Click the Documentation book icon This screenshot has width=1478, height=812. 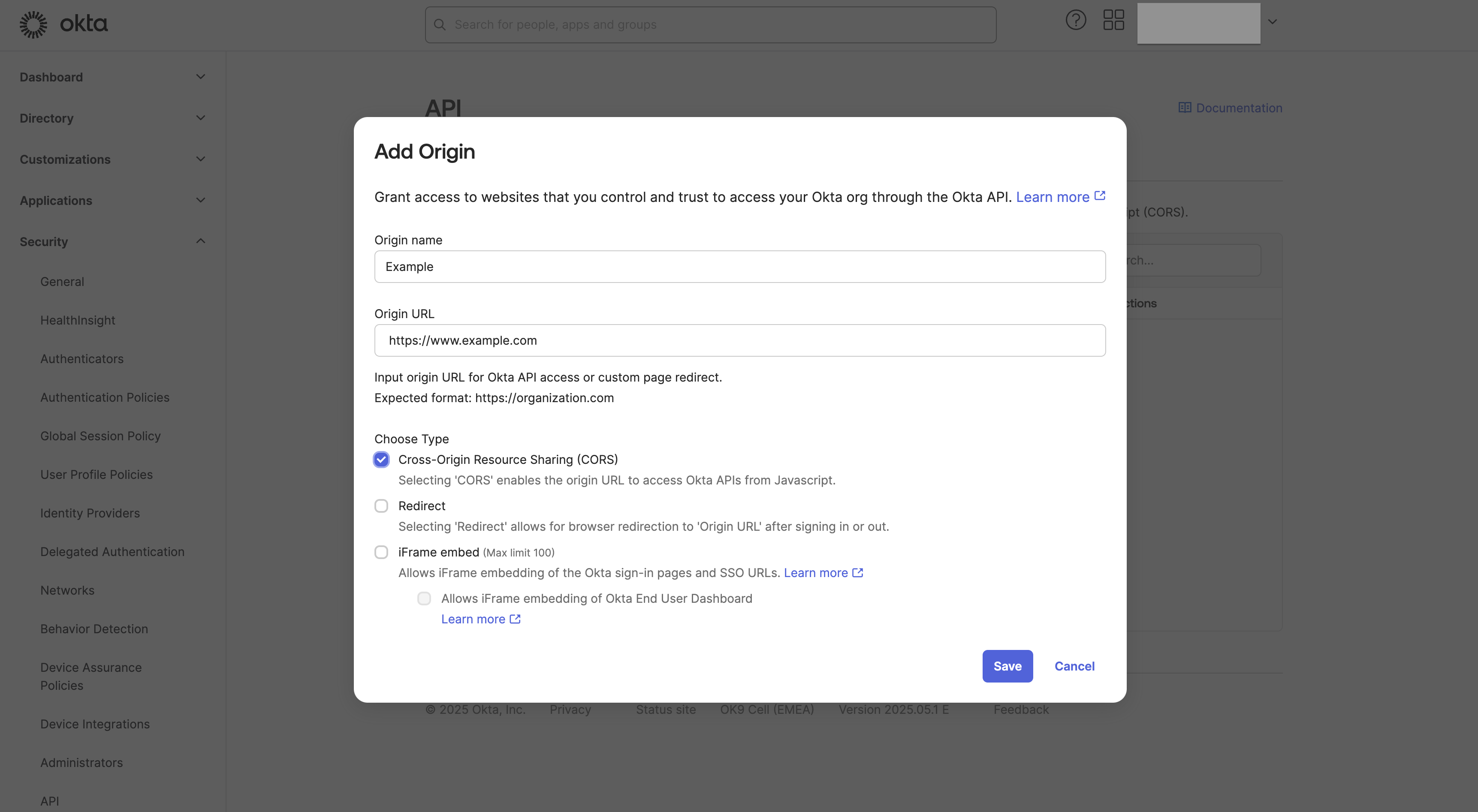pyautogui.click(x=1184, y=108)
